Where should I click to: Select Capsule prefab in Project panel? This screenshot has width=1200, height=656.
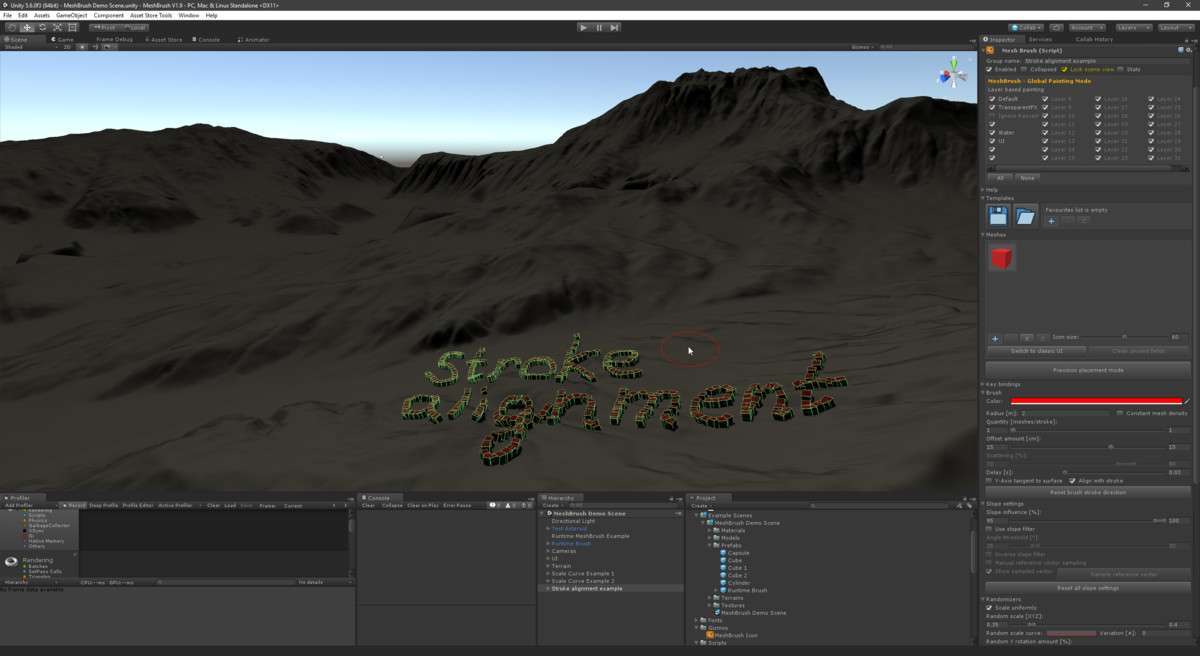[738, 553]
